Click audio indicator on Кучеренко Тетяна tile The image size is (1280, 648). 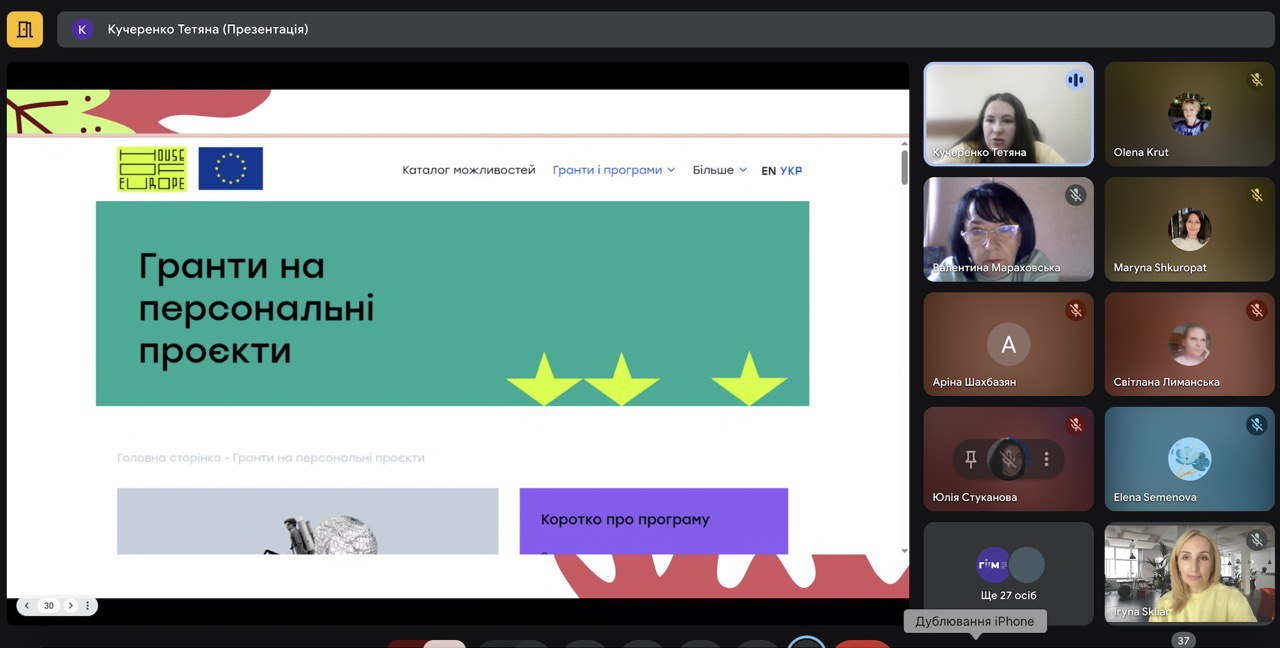pyautogui.click(x=1075, y=80)
